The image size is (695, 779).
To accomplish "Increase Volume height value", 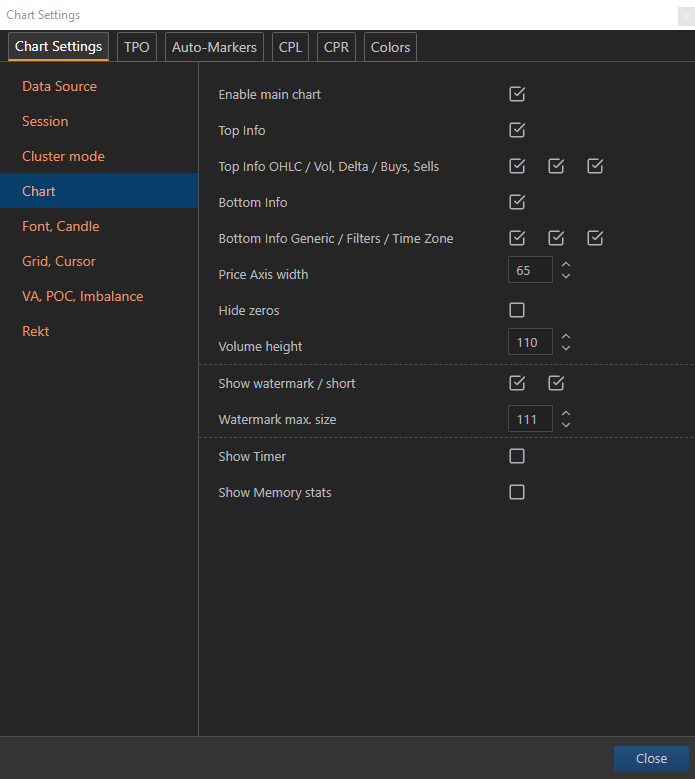I will click(566, 336).
